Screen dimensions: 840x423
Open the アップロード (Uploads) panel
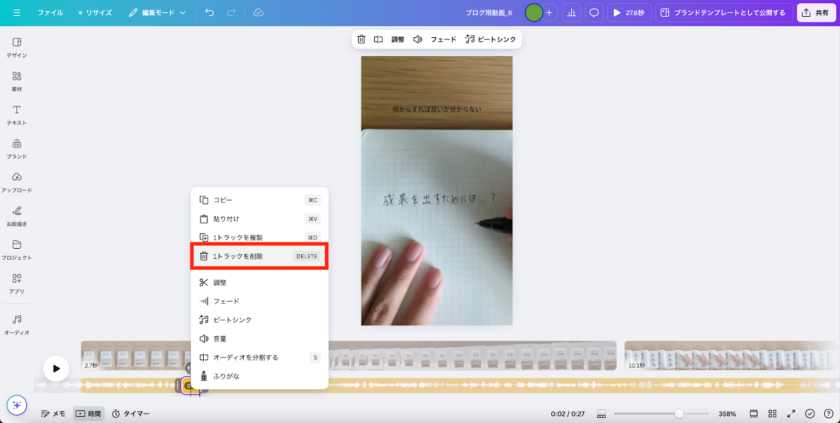coord(17,181)
